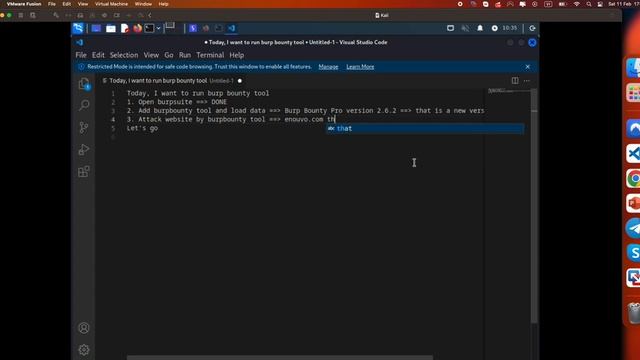Open Visual Studio Code from macOS dock

[x=633, y=154]
